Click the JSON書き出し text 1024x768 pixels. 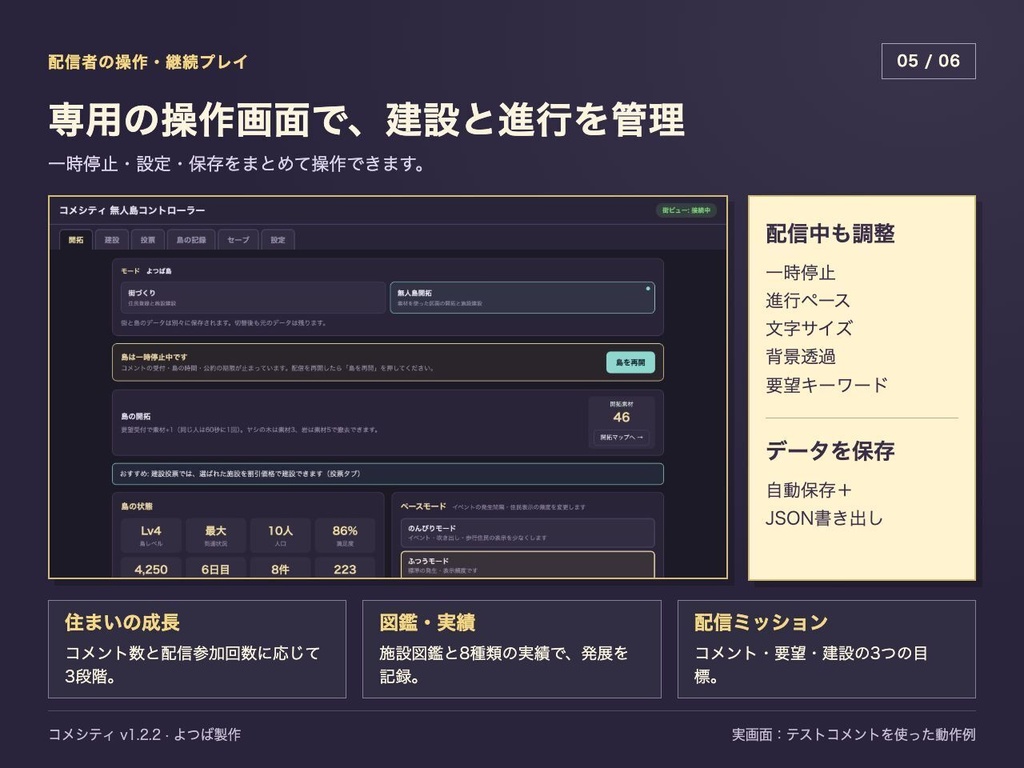point(824,518)
